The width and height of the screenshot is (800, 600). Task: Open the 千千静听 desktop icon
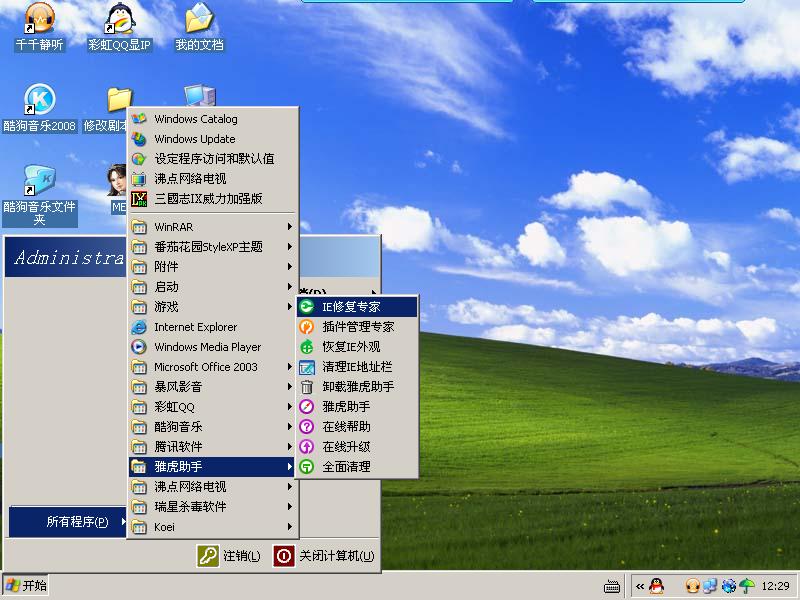coord(39,18)
